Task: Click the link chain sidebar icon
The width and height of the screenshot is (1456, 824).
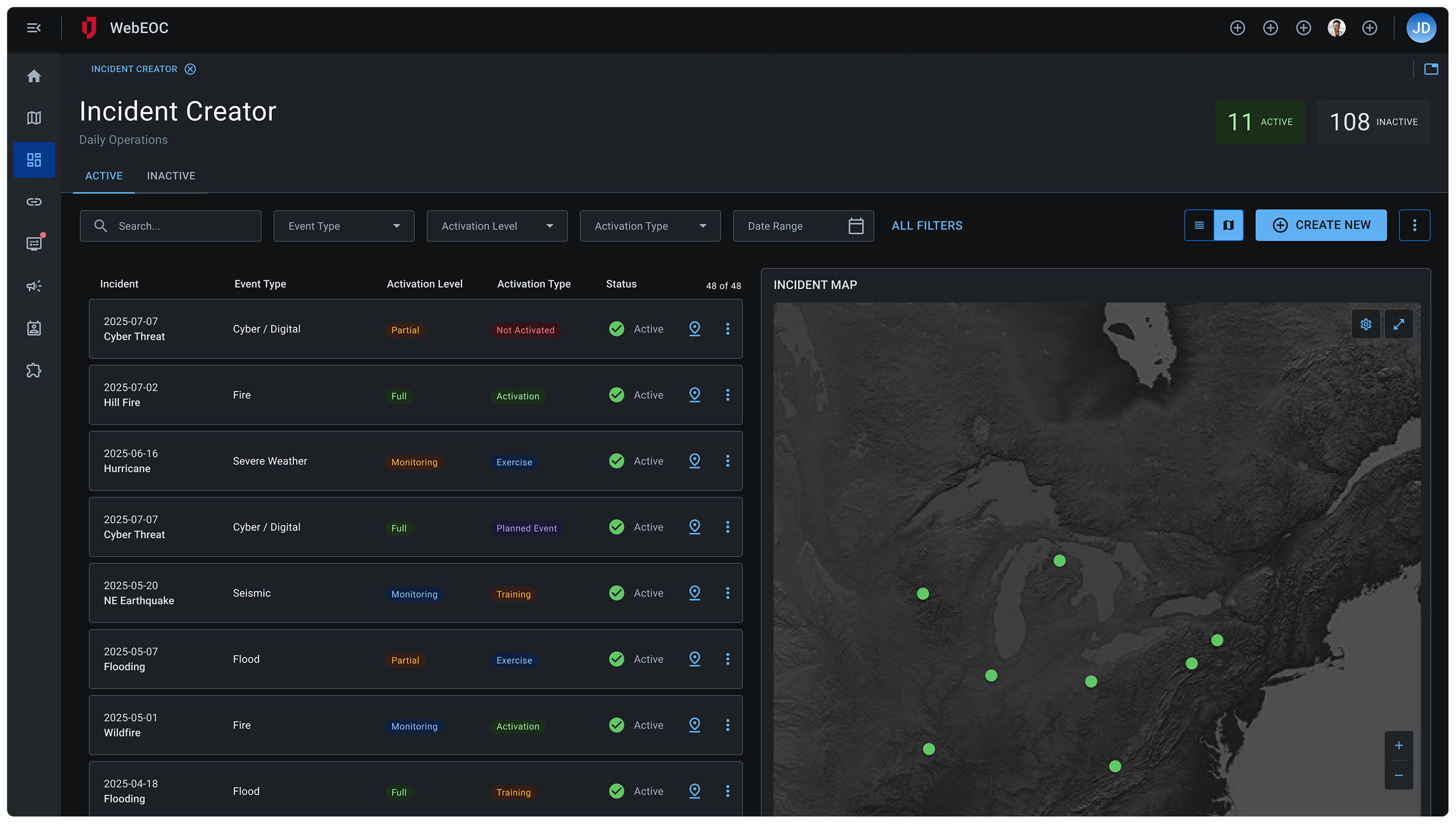Action: tap(34, 202)
